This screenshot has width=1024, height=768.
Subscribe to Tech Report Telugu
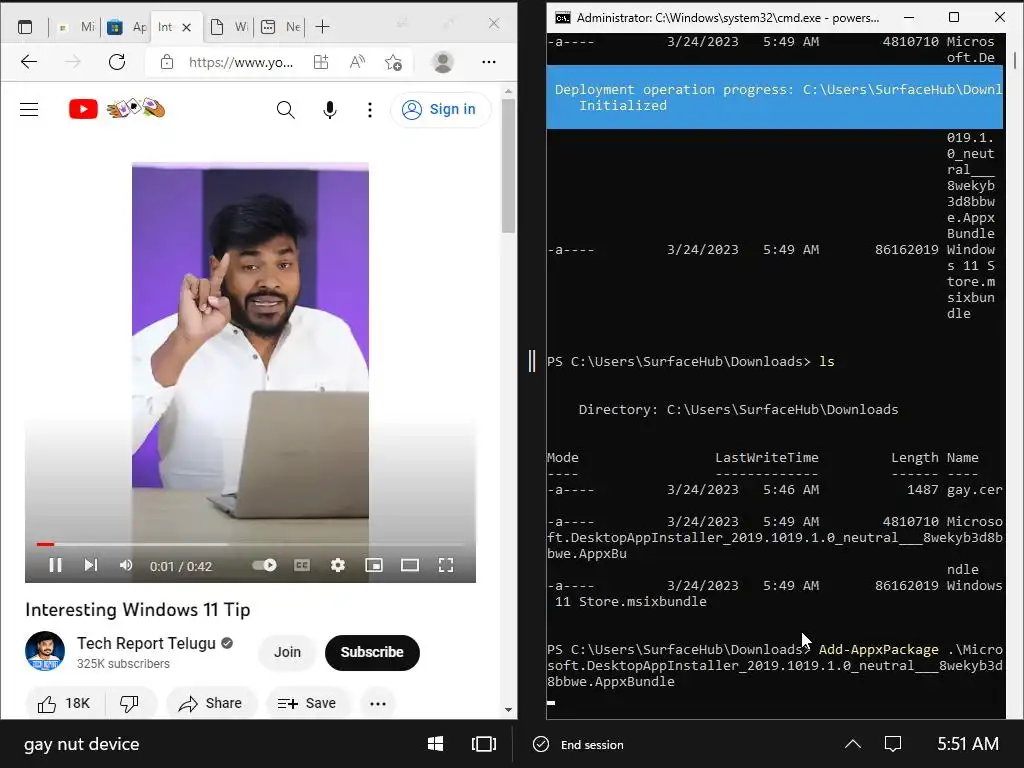(x=372, y=652)
